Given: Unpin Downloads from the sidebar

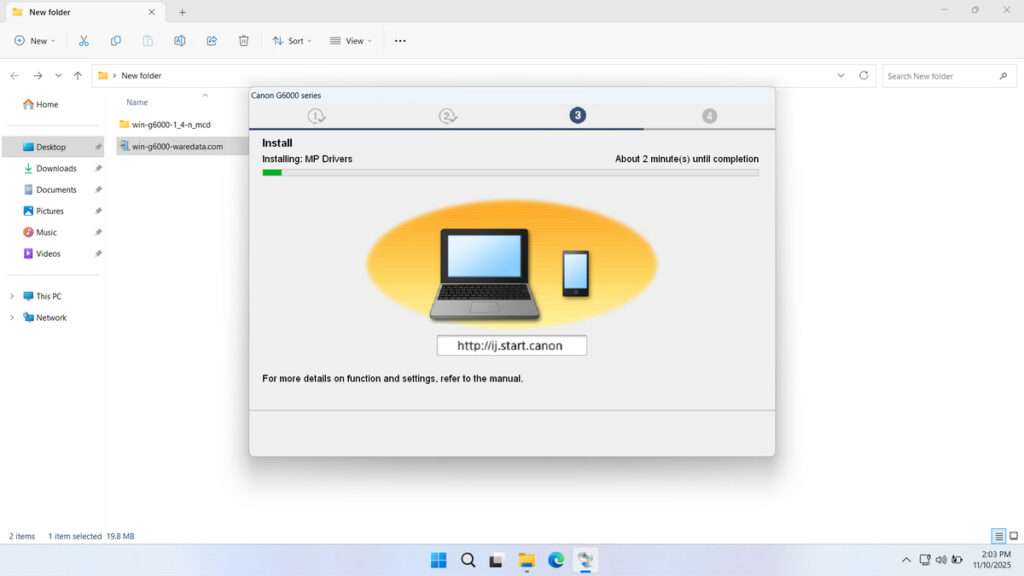Looking at the screenshot, I should pyautogui.click(x=98, y=168).
